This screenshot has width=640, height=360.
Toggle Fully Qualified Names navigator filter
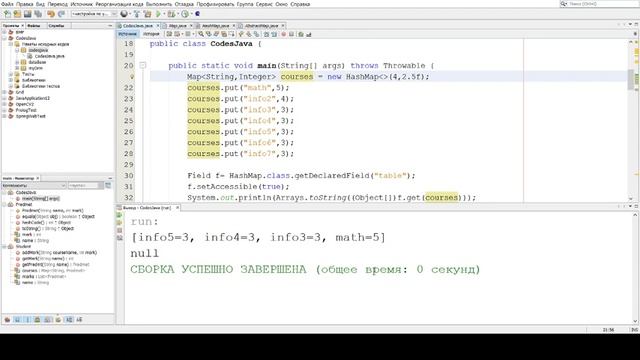point(58,320)
